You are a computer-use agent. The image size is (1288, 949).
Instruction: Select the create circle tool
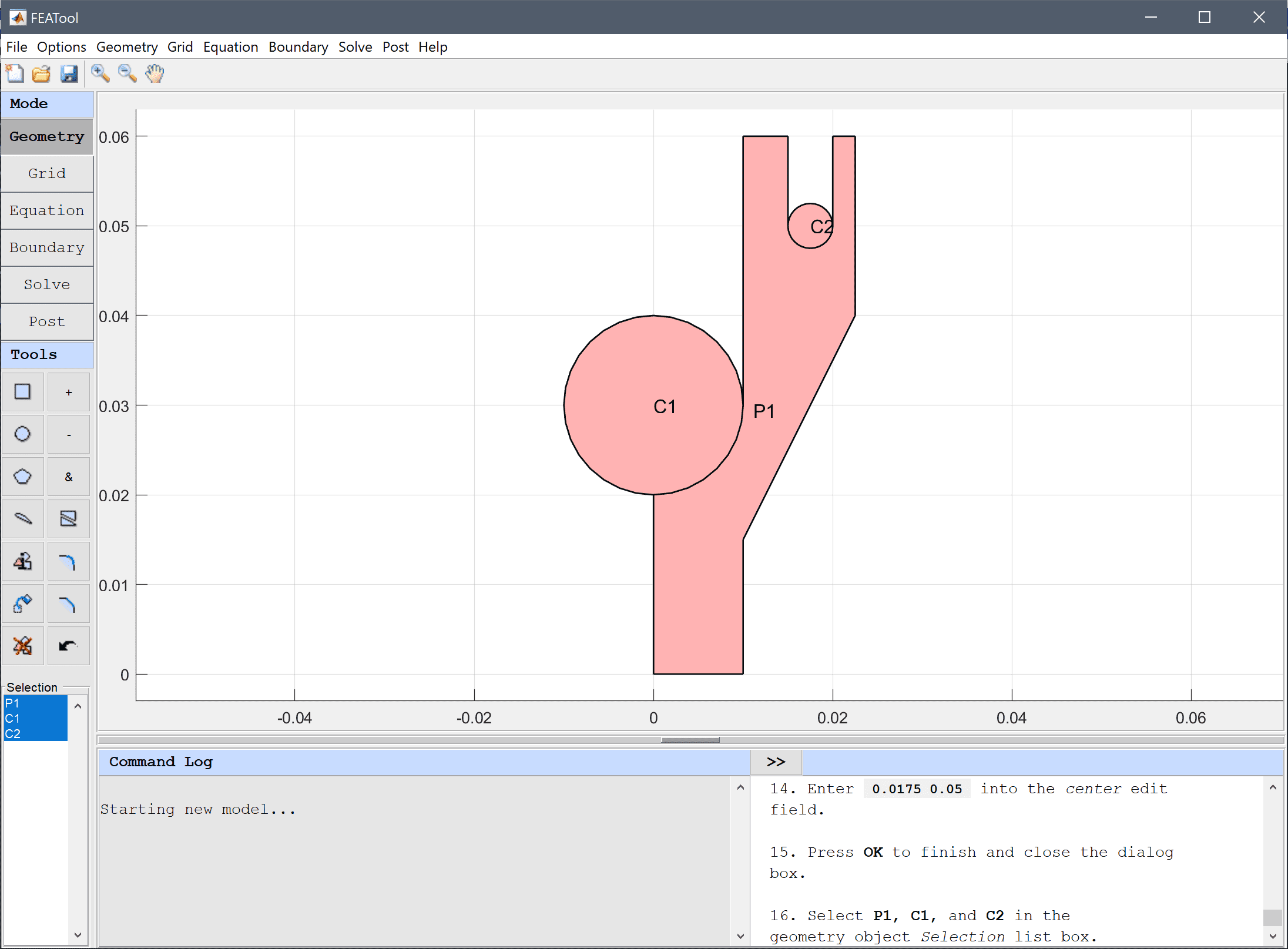pos(22,434)
